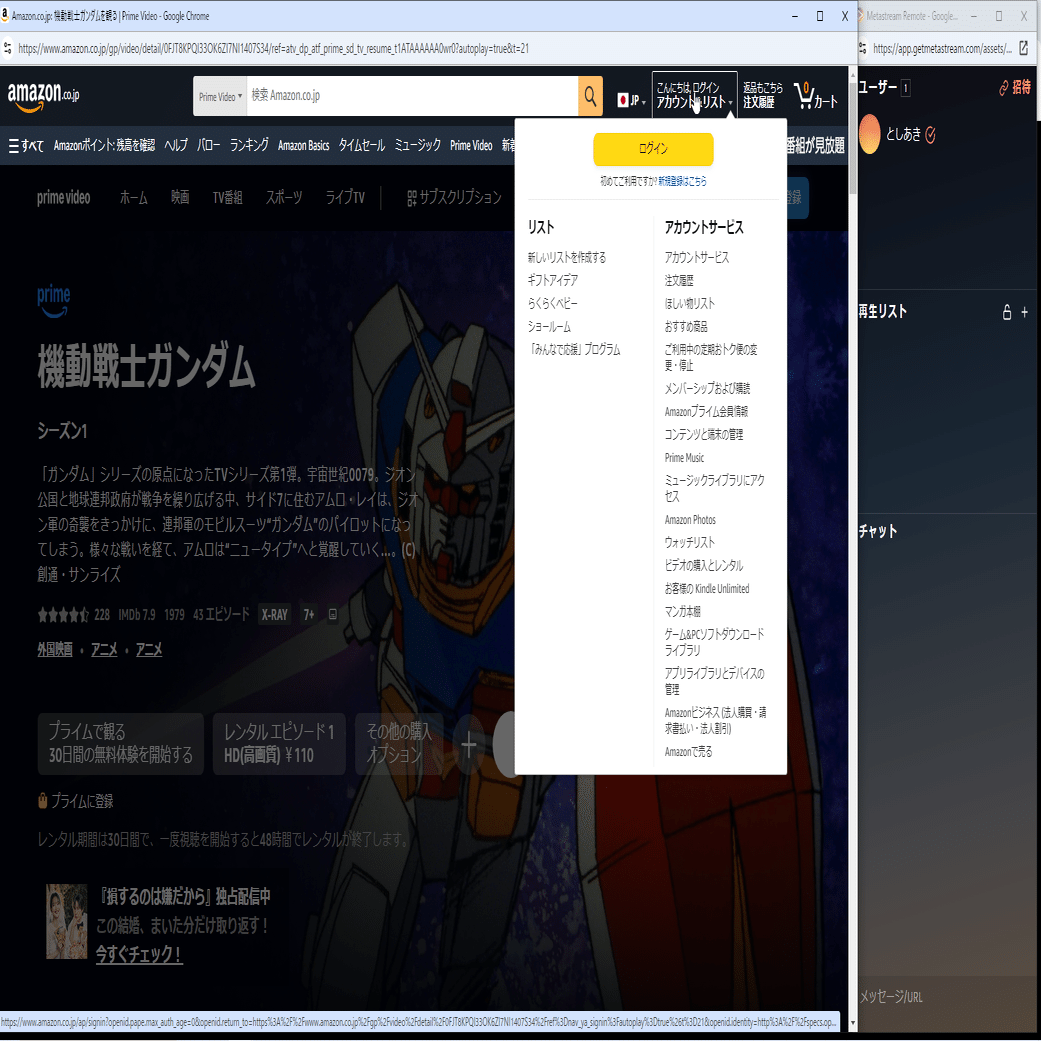This screenshot has width=1041, height=1041.
Task: Select 注文履歴 in account services flyout
Action: coord(679,280)
